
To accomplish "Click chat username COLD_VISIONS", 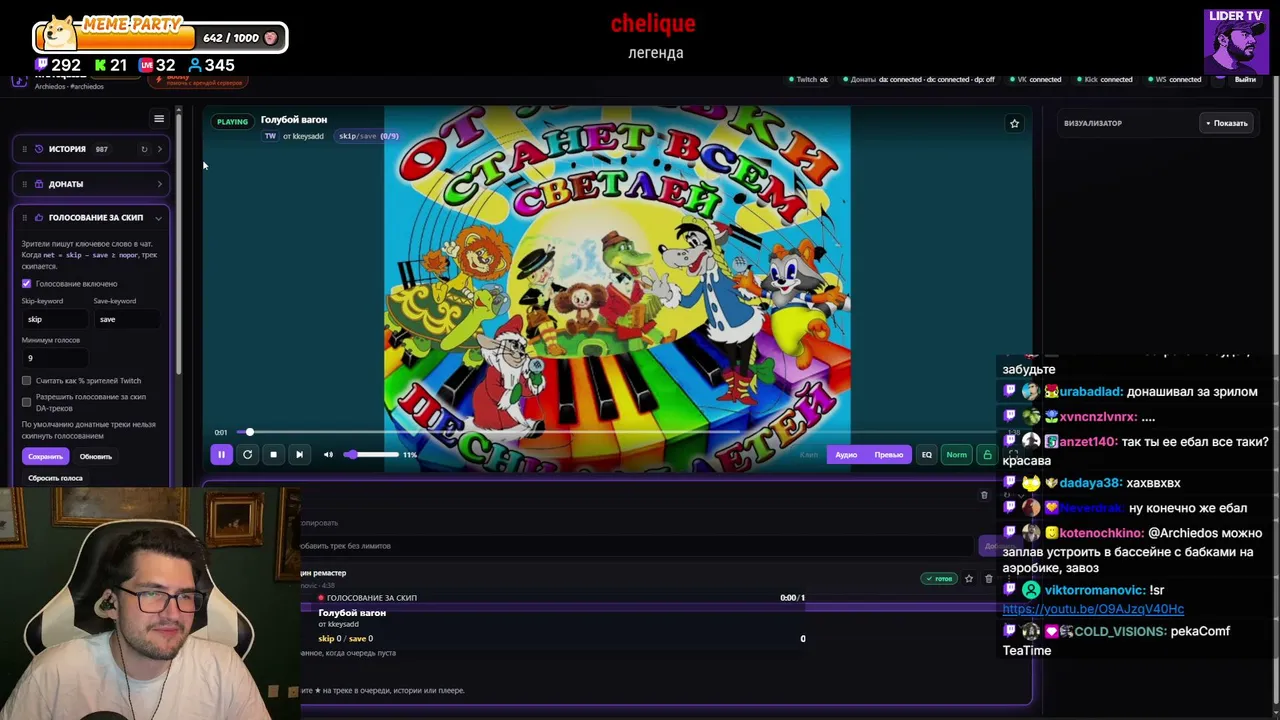I will (1120, 631).
